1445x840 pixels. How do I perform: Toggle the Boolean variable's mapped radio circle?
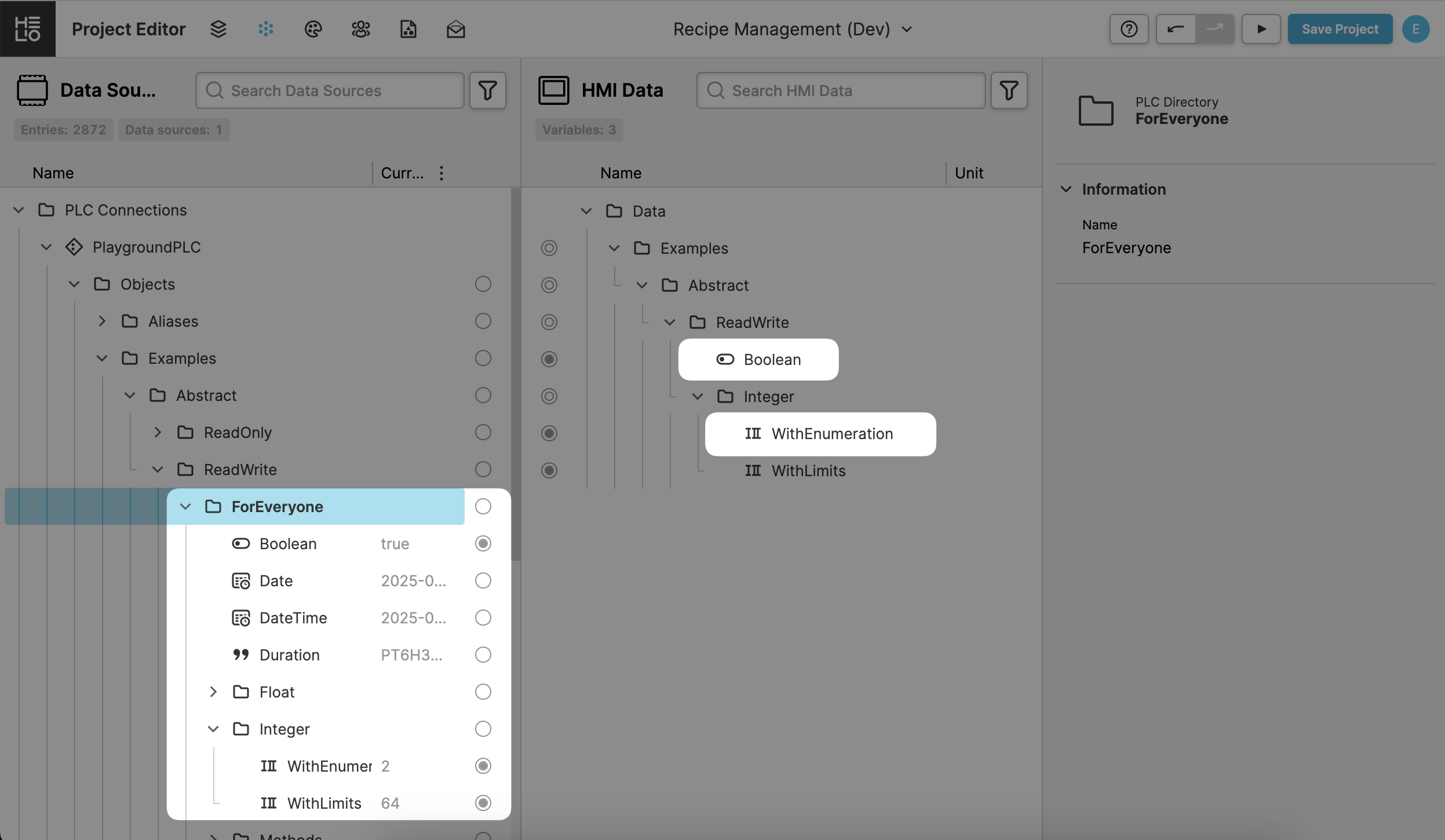483,543
